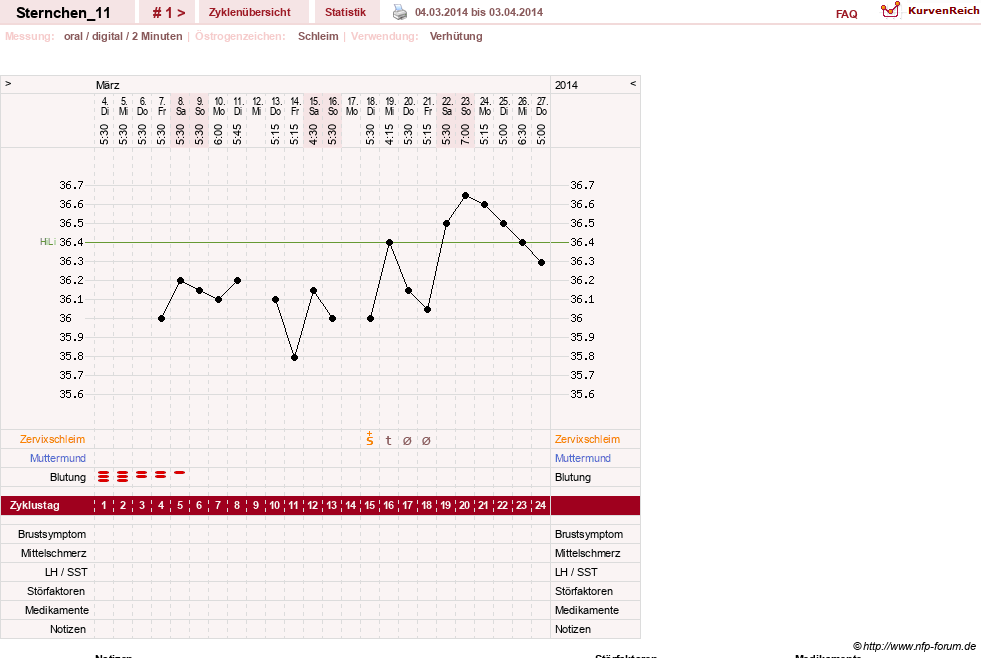Click first temperature point on cycle day 4
Image resolution: width=981 pixels, height=658 pixels.
[x=161, y=319]
